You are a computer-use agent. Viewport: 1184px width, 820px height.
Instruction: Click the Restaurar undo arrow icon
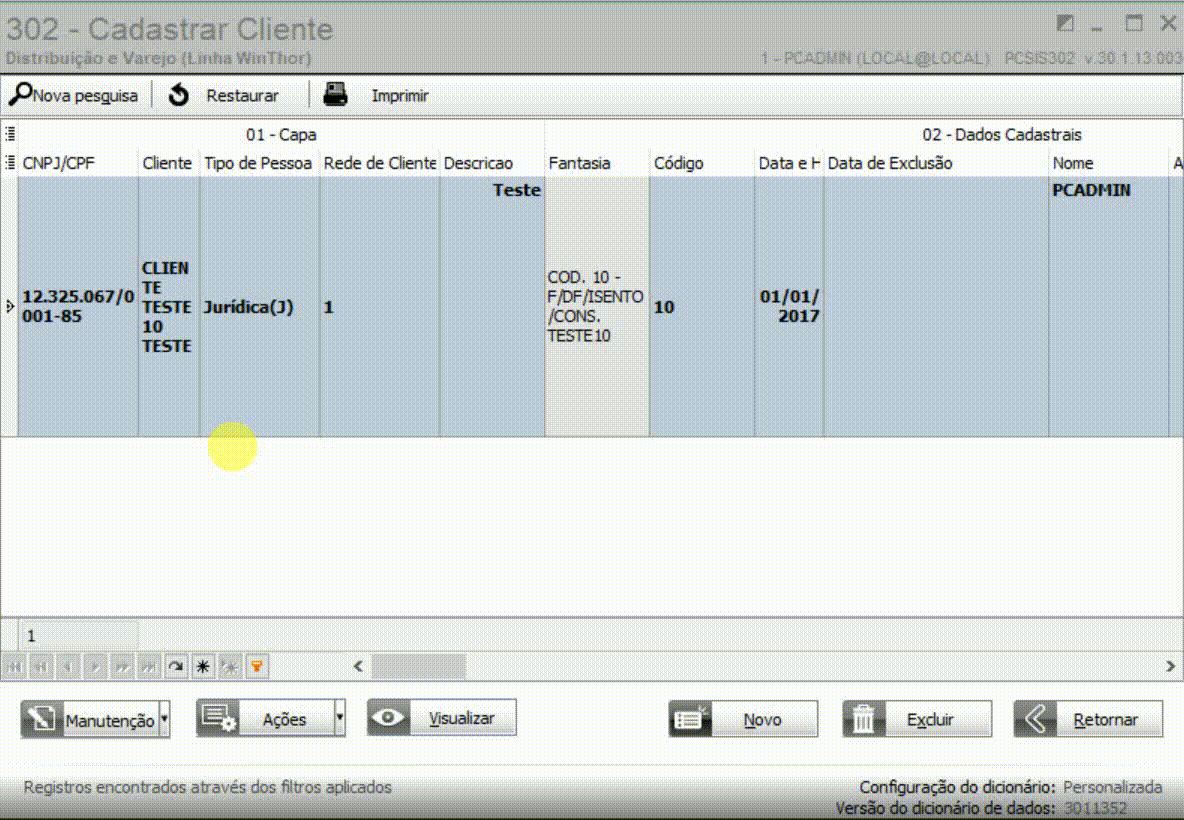(x=178, y=95)
